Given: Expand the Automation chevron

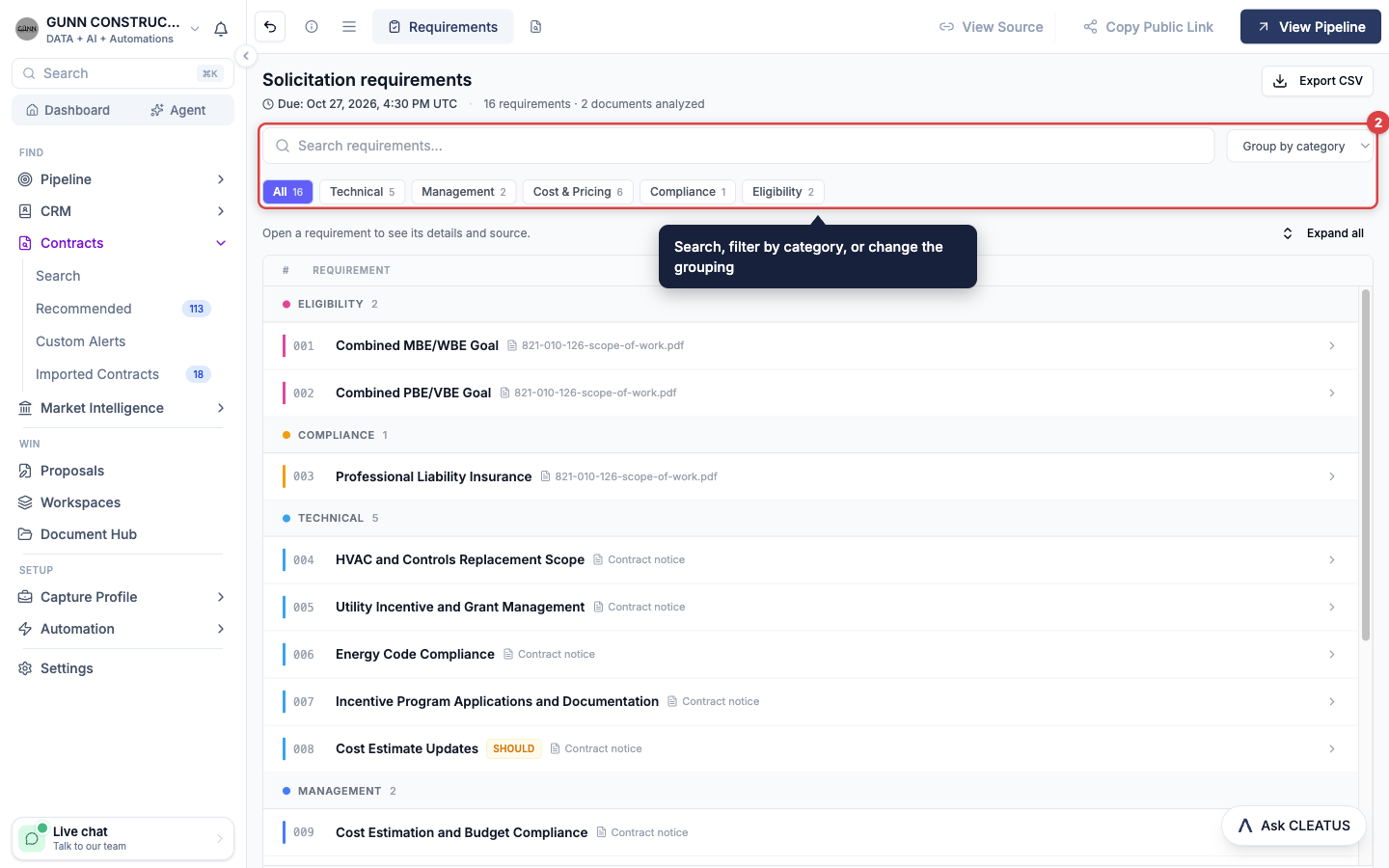Looking at the screenshot, I should point(221,629).
